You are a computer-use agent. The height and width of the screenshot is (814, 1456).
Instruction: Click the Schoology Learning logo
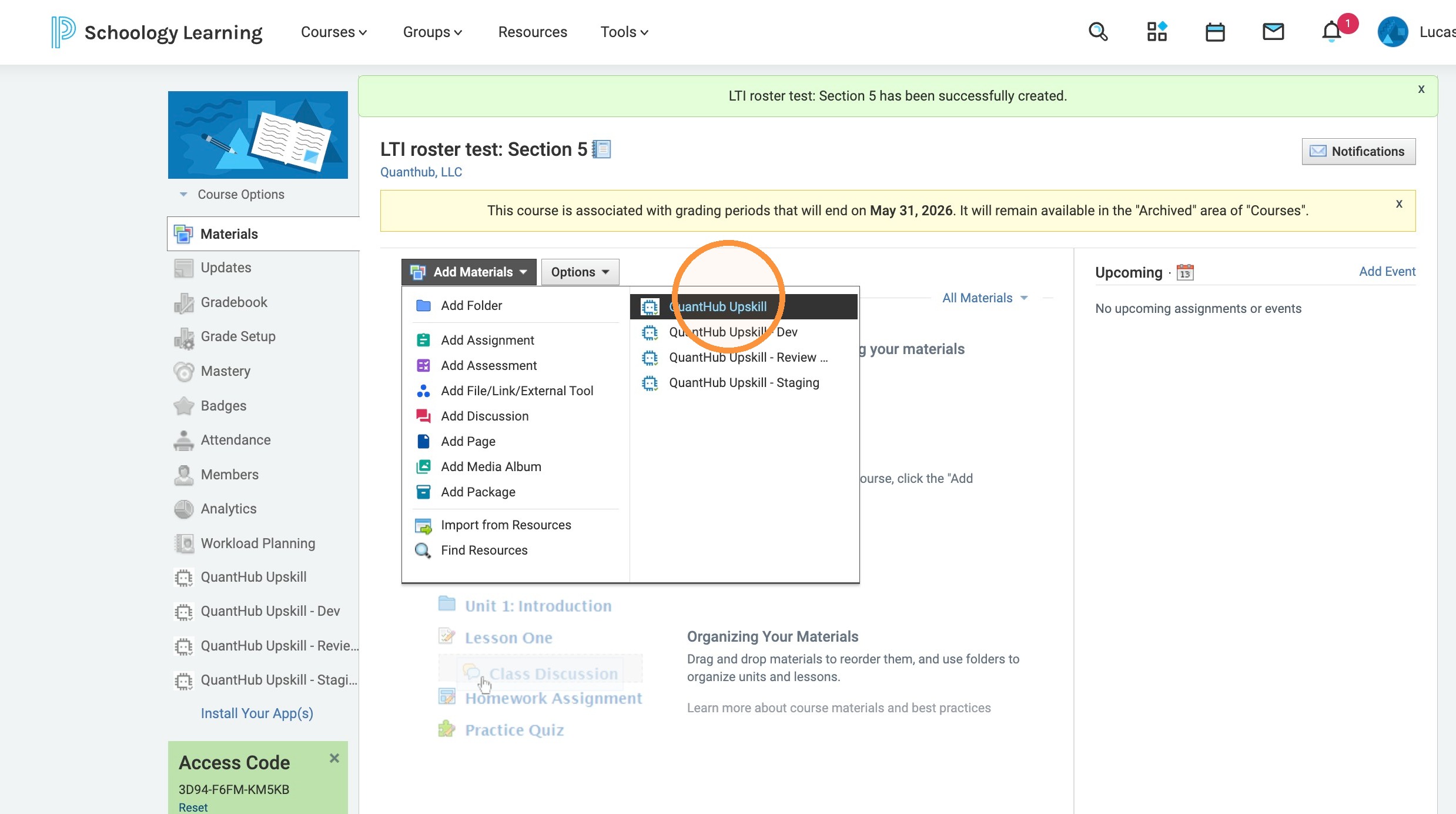pos(156,32)
